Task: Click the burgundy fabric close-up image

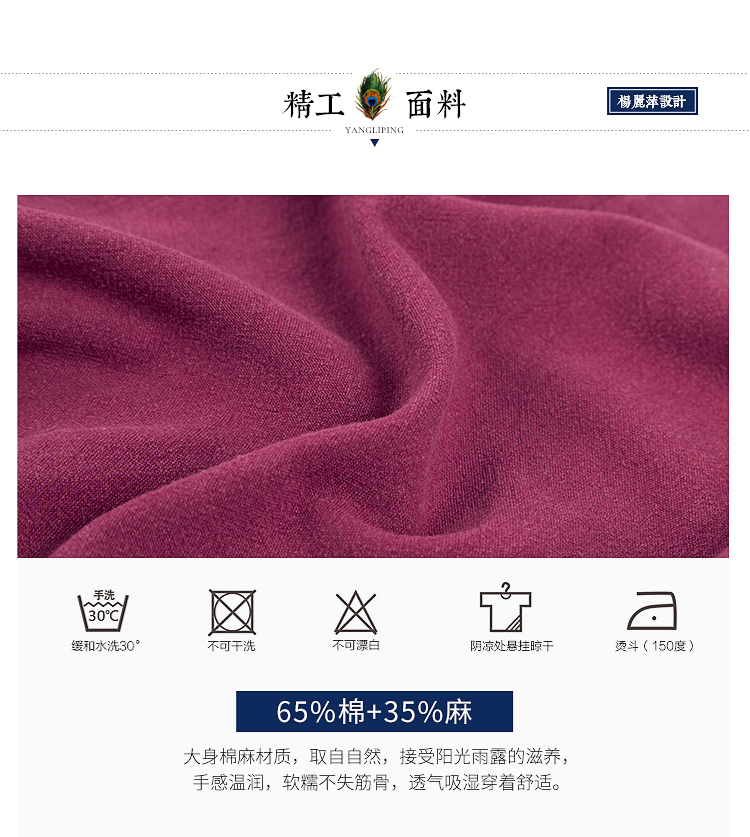Action: [x=373, y=376]
